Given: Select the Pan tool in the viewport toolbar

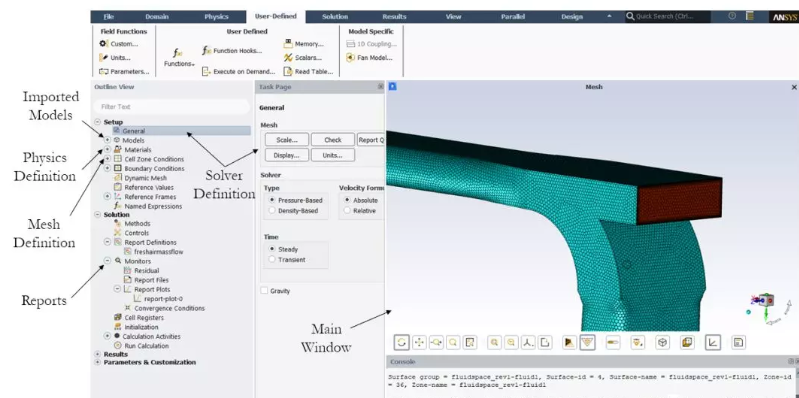Looking at the screenshot, I should click(x=419, y=342).
